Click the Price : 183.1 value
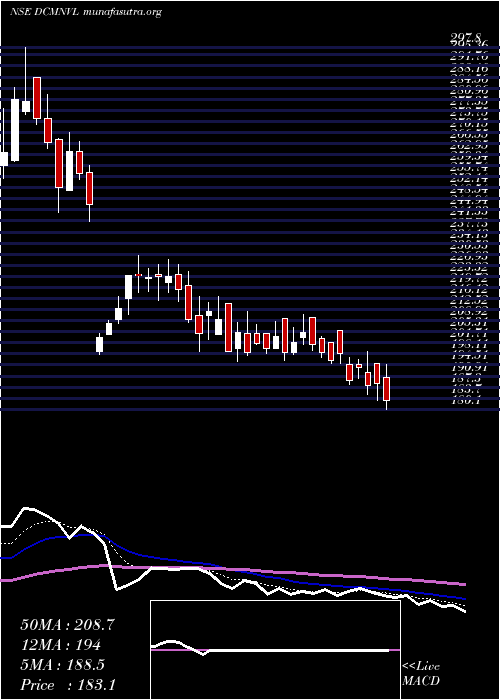The image size is (500, 700). [x=68, y=685]
